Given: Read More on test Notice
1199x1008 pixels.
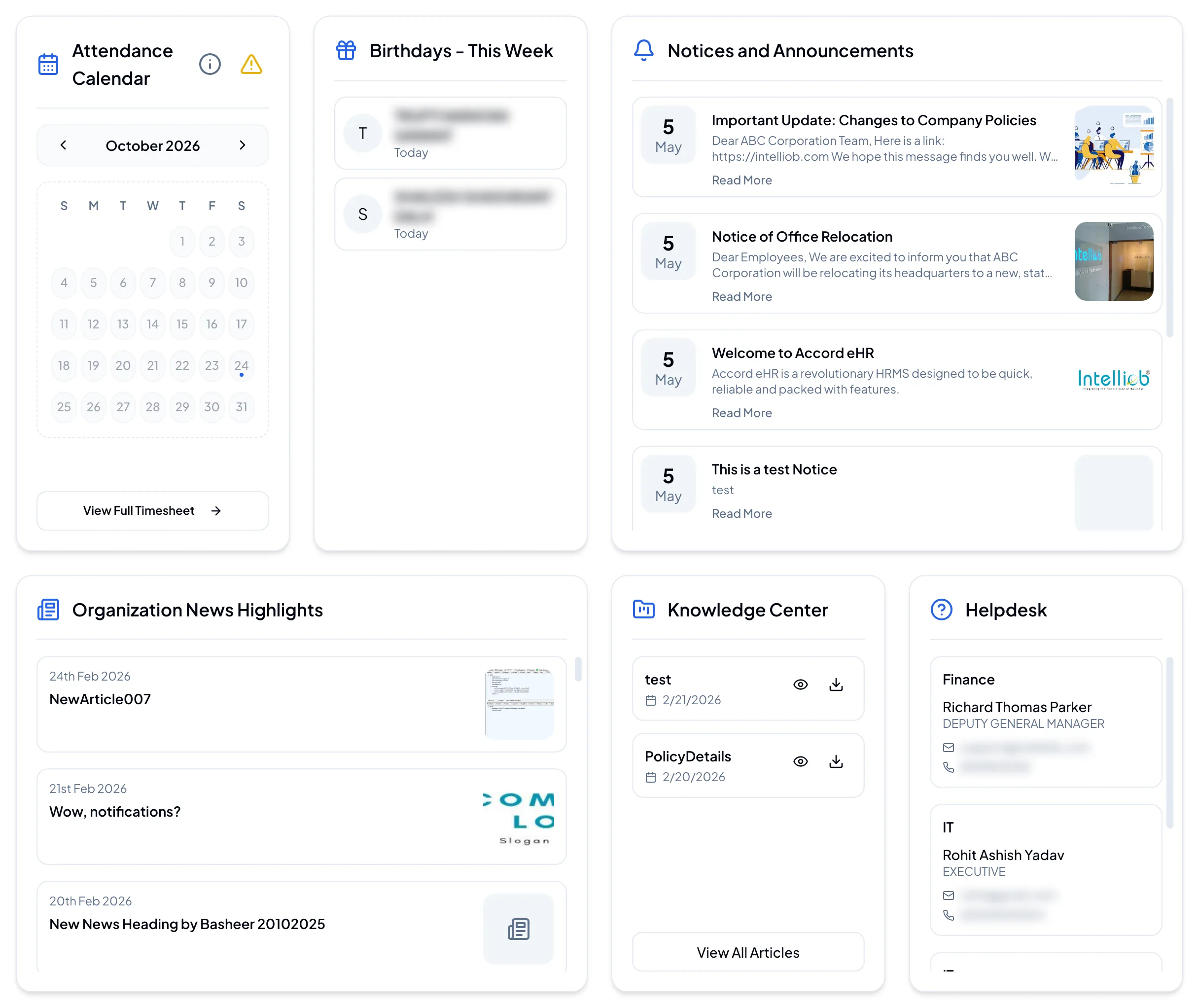Looking at the screenshot, I should click(741, 514).
